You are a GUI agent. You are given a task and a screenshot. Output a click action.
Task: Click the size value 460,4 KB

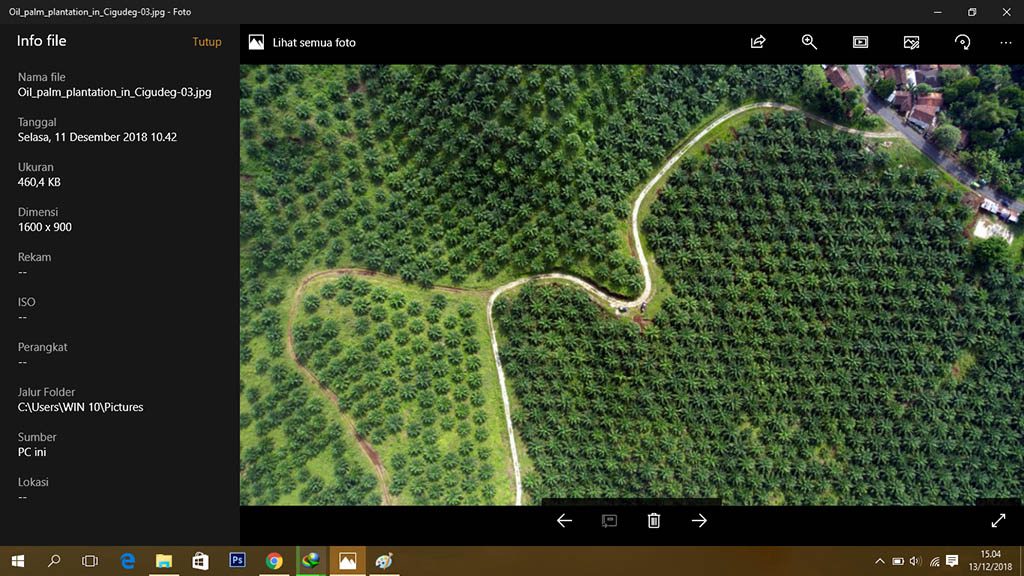(x=39, y=182)
